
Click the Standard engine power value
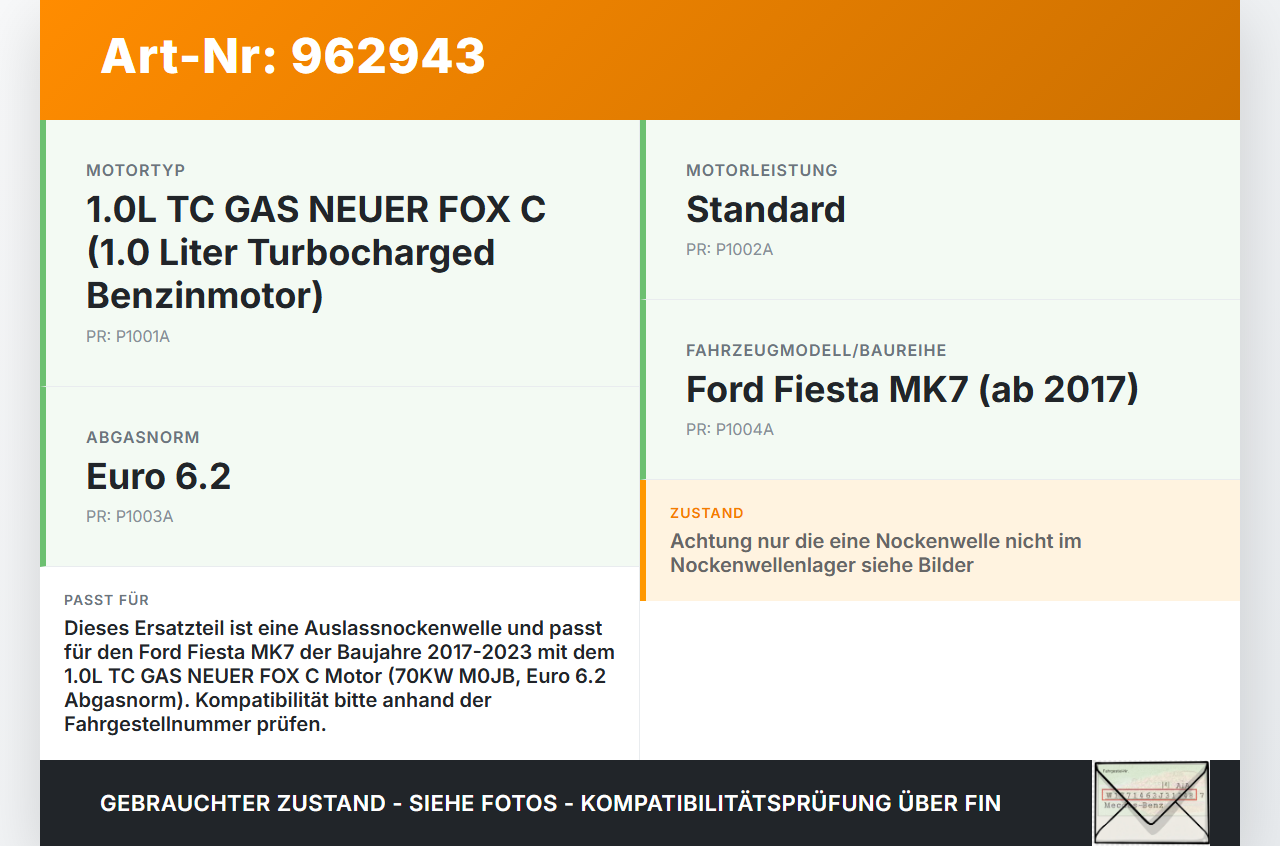[x=765, y=209]
